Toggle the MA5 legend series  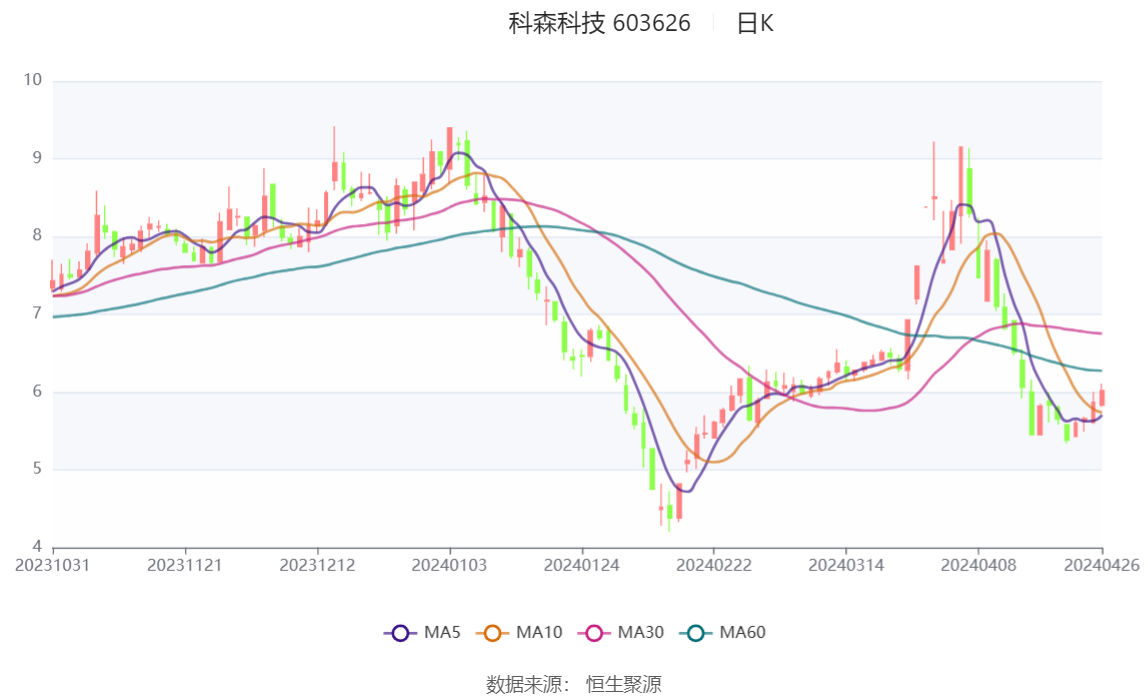tap(422, 632)
